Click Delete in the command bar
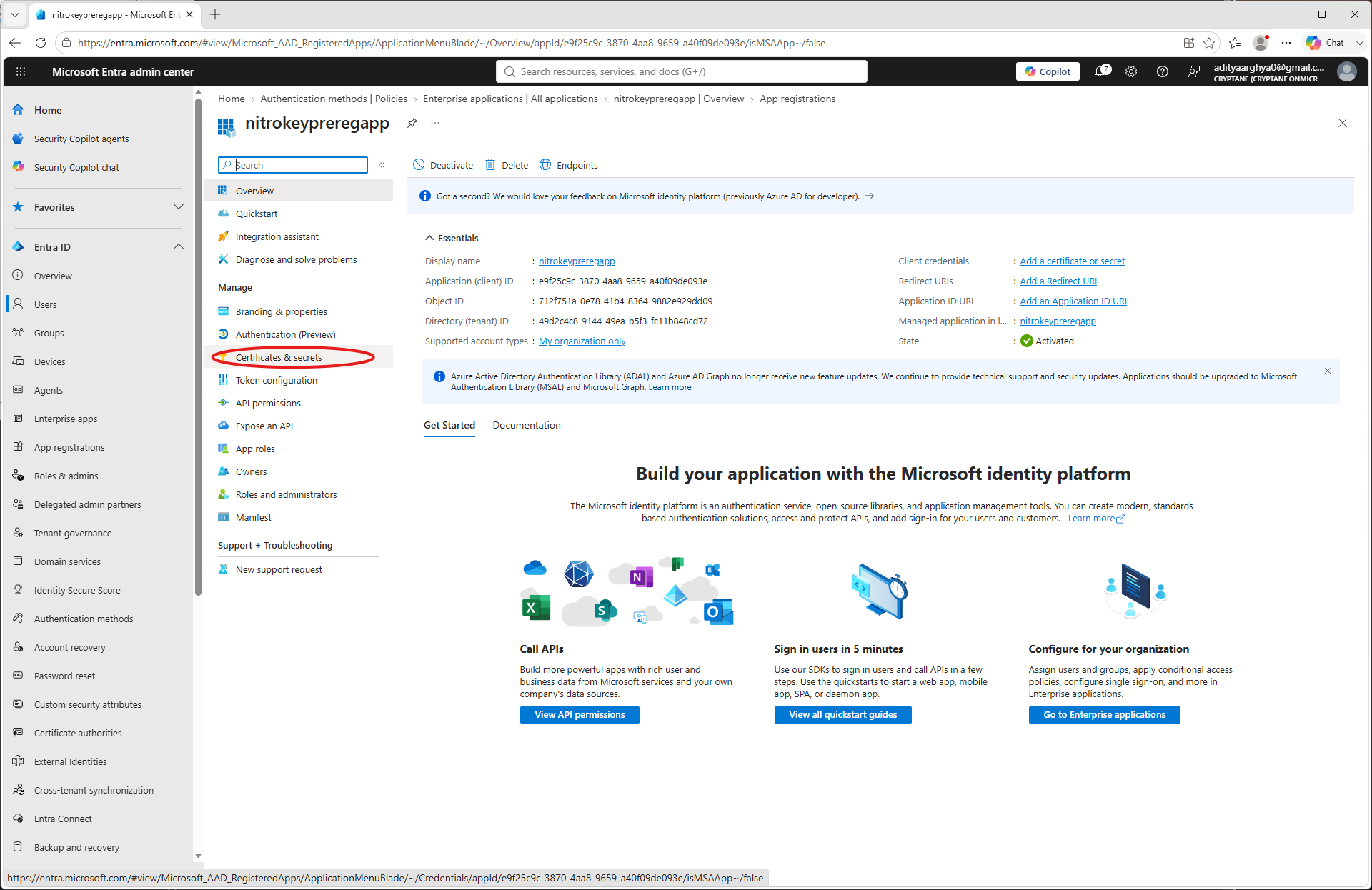 (x=507, y=165)
